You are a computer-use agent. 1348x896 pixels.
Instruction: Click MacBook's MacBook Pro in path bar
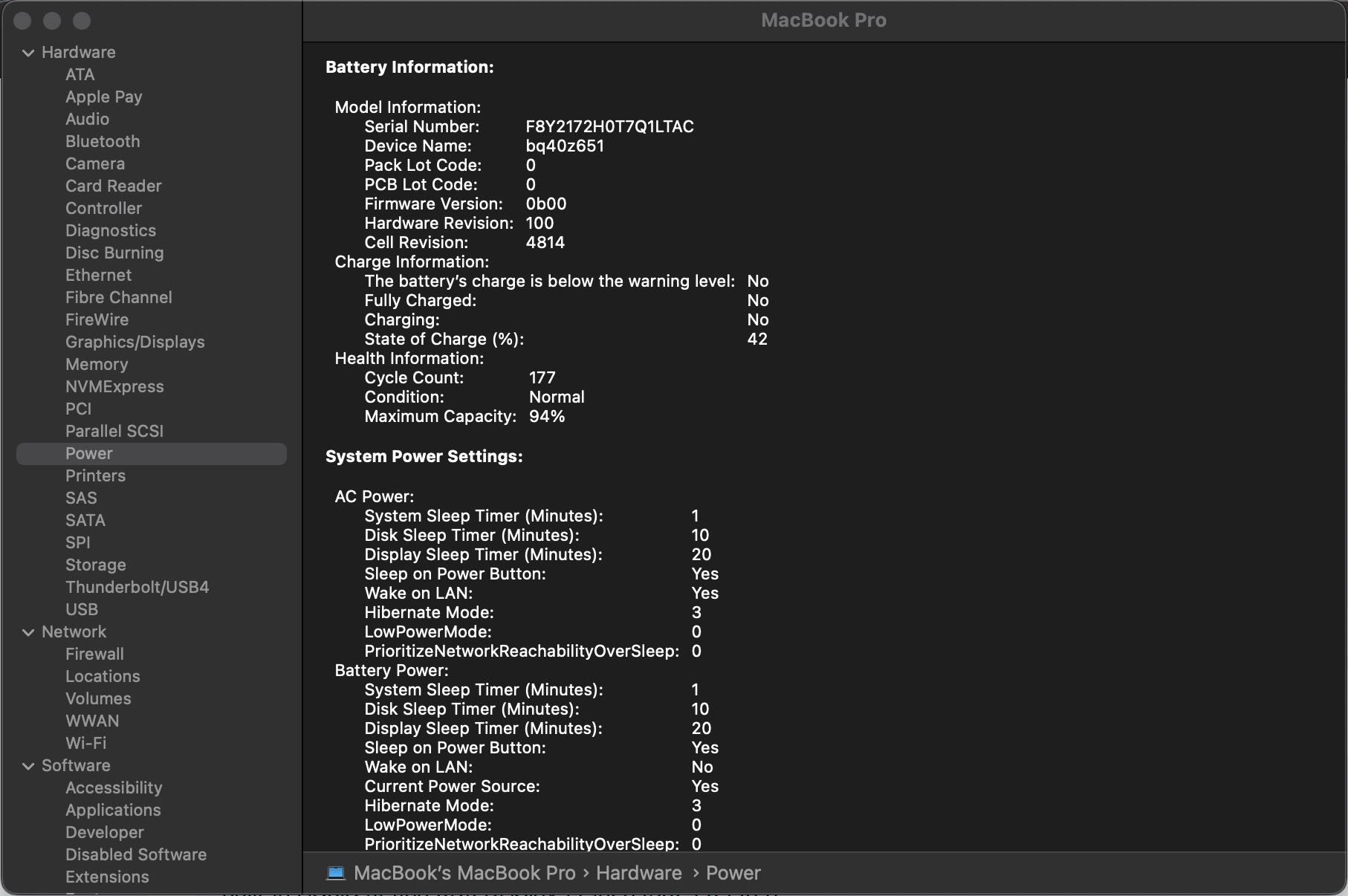tap(464, 873)
